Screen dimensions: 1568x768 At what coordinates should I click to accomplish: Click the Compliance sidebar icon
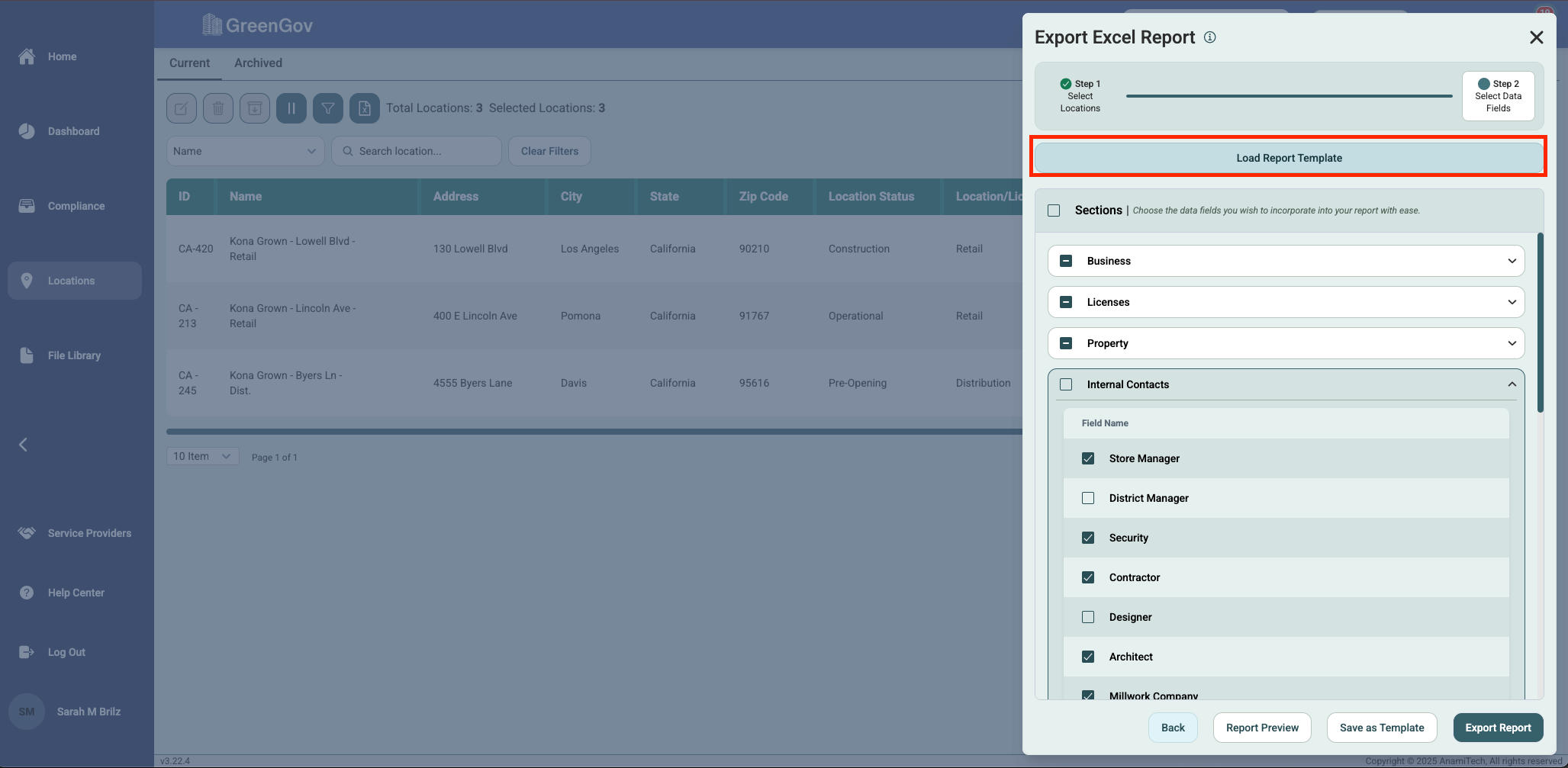coord(27,206)
